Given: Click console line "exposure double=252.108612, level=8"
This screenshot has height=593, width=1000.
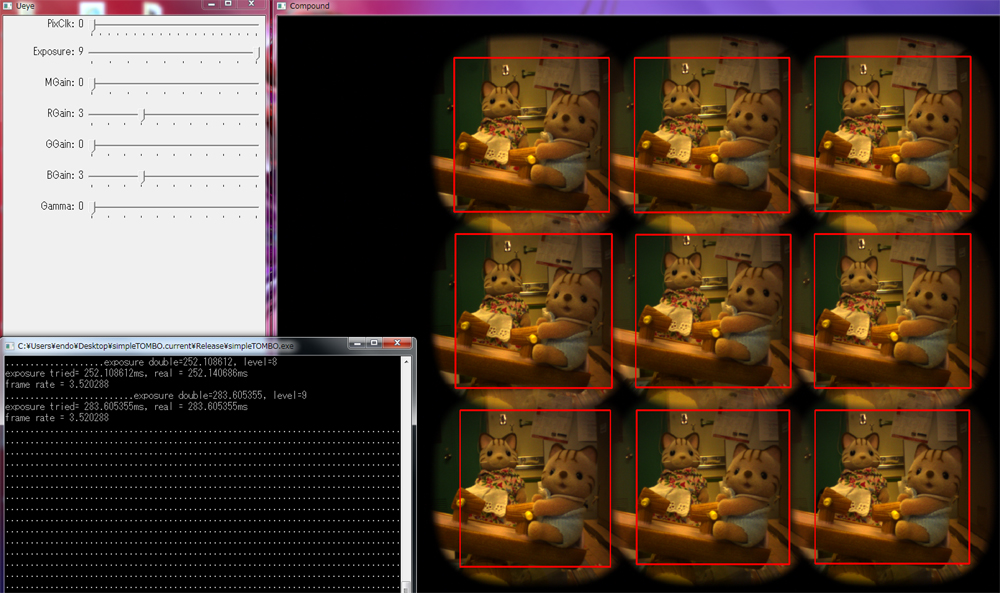Looking at the screenshot, I should [x=190, y=362].
